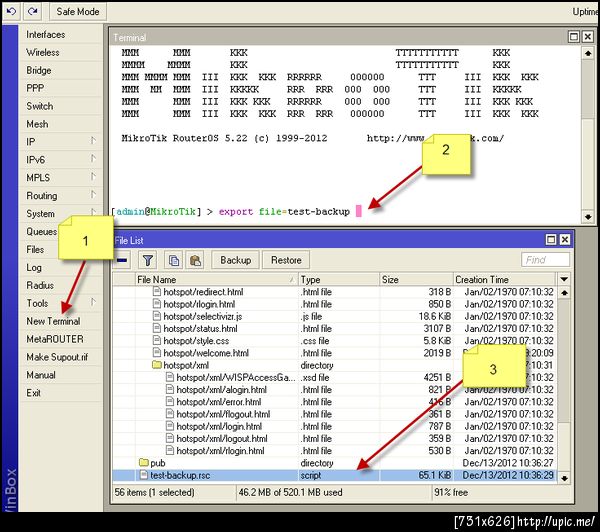Click the Restore button

pos(286,260)
